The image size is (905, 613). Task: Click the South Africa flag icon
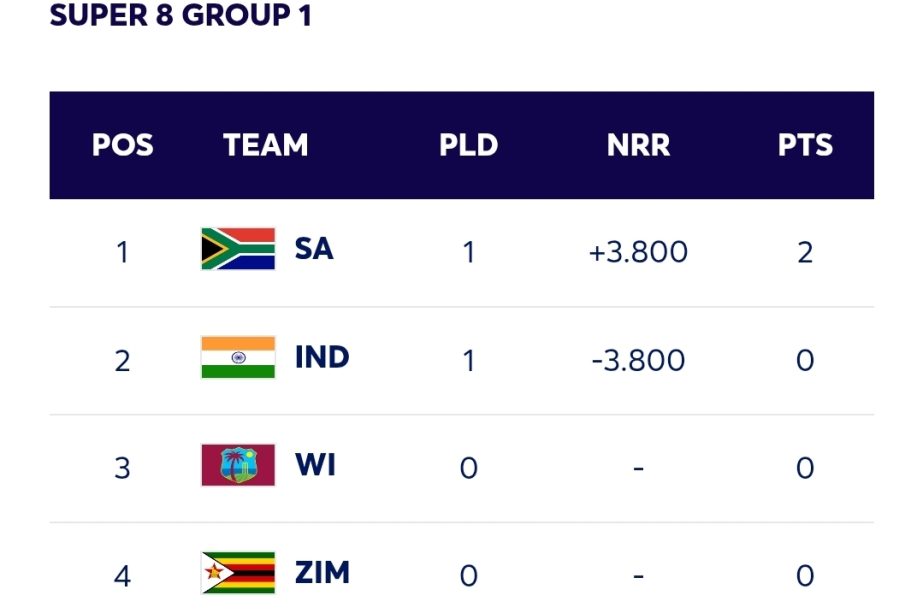238,249
